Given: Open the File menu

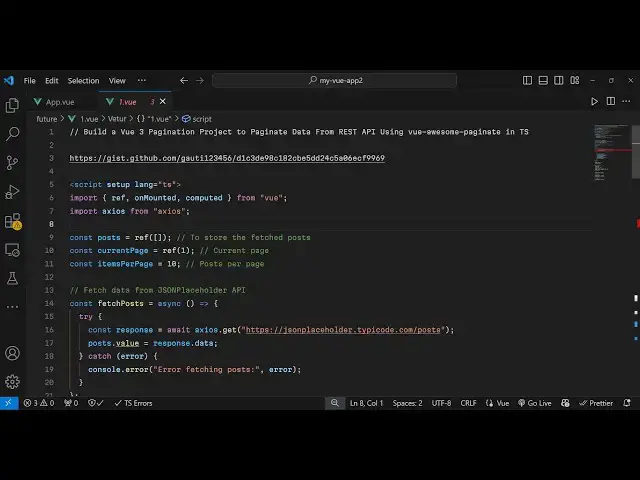Looking at the screenshot, I should (x=29, y=81).
